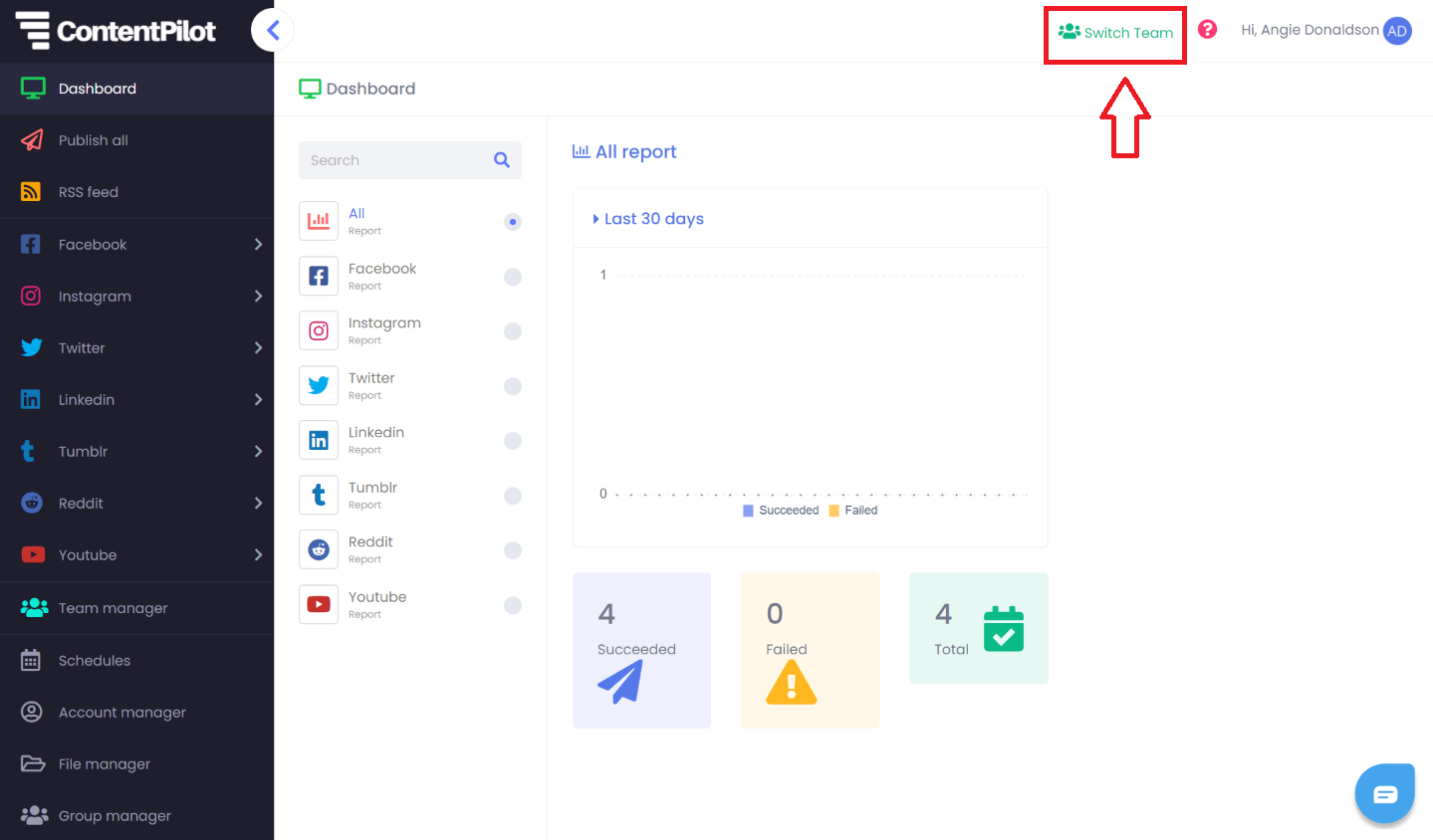This screenshot has width=1433, height=840.
Task: Expand the Facebook sidebar submenu arrow
Action: (x=258, y=244)
